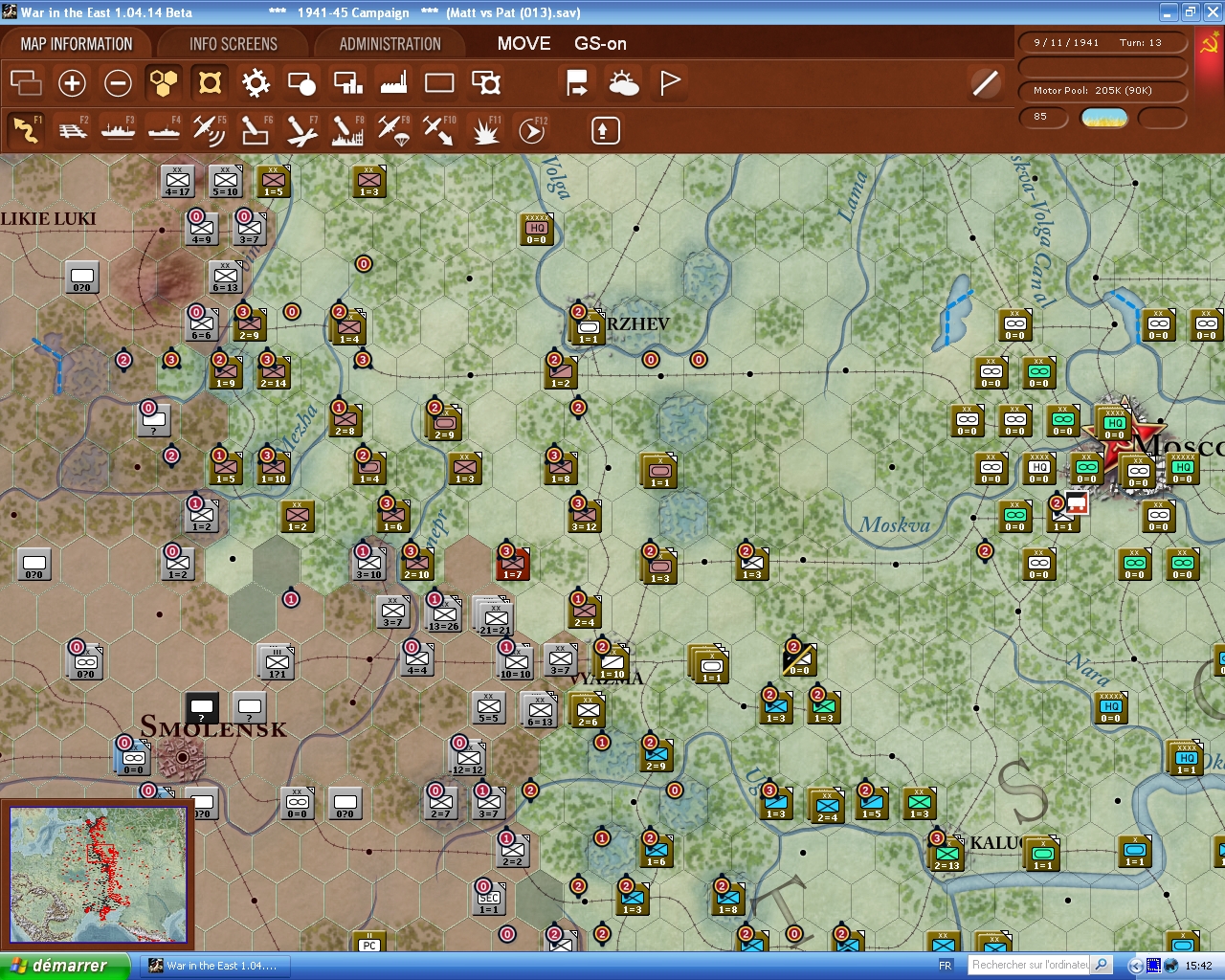1225x980 pixels.
Task: Select the SEC unit counter
Action: click(489, 899)
